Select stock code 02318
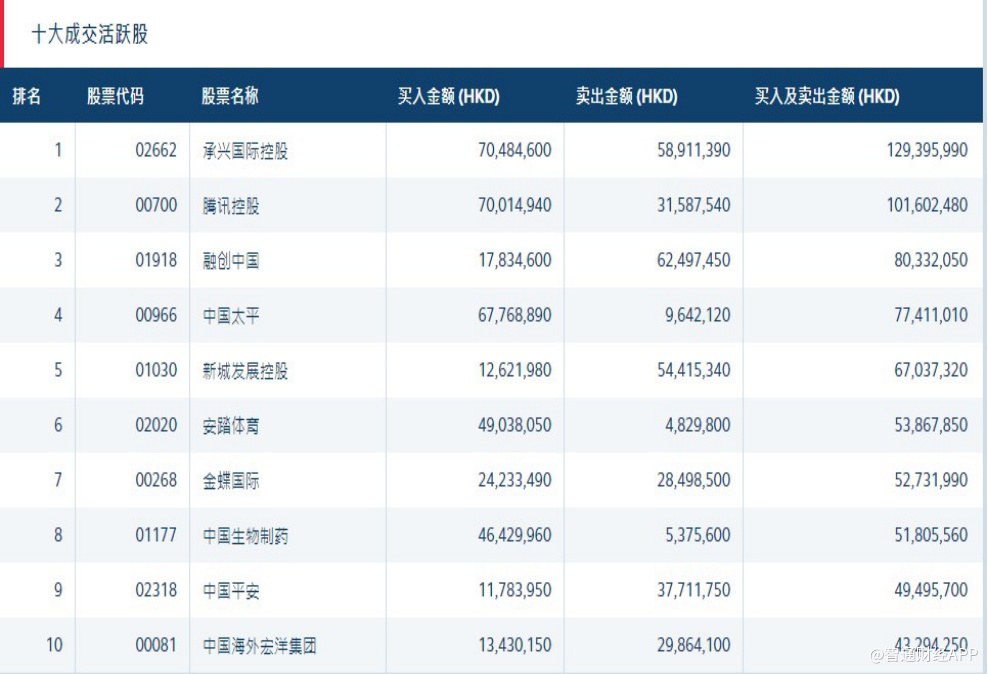 [156, 590]
